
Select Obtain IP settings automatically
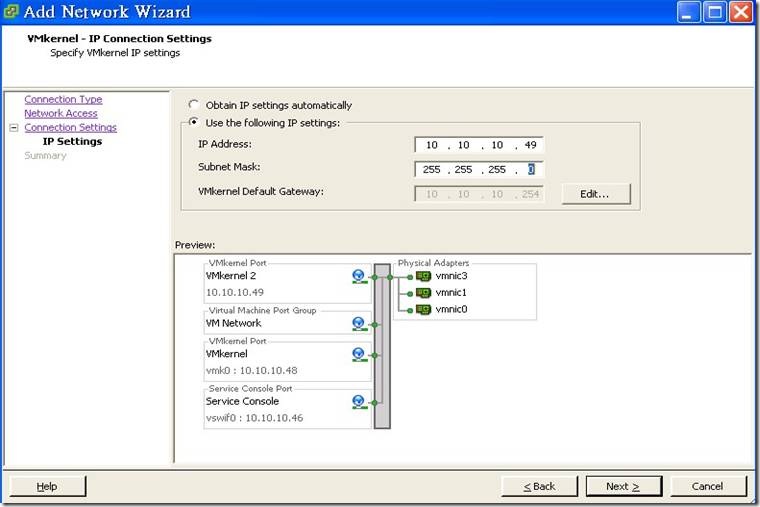[x=194, y=105]
